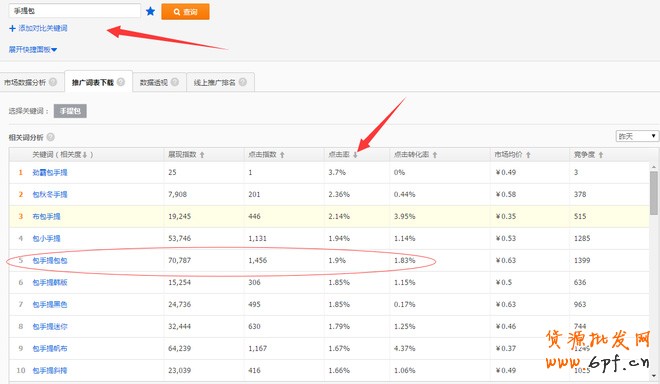
Task: Sort by click conversion rate column arrow
Action: [x=435, y=155]
